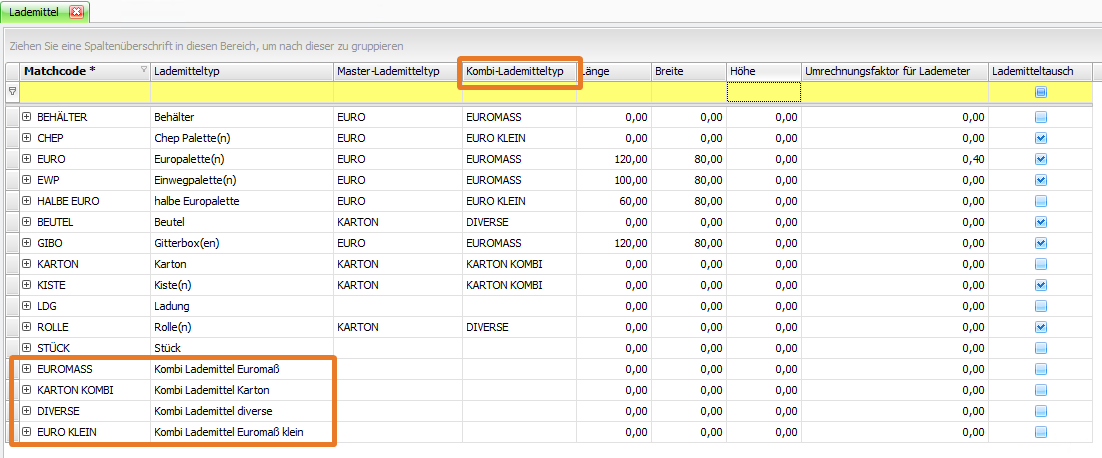1102x458 pixels.
Task: Click the Matchcode filter field in yellow row
Action: point(85,92)
